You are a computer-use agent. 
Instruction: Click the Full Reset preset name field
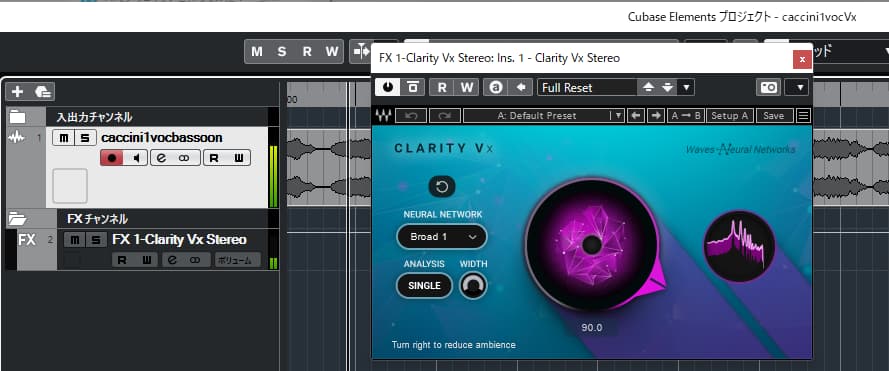click(x=586, y=87)
